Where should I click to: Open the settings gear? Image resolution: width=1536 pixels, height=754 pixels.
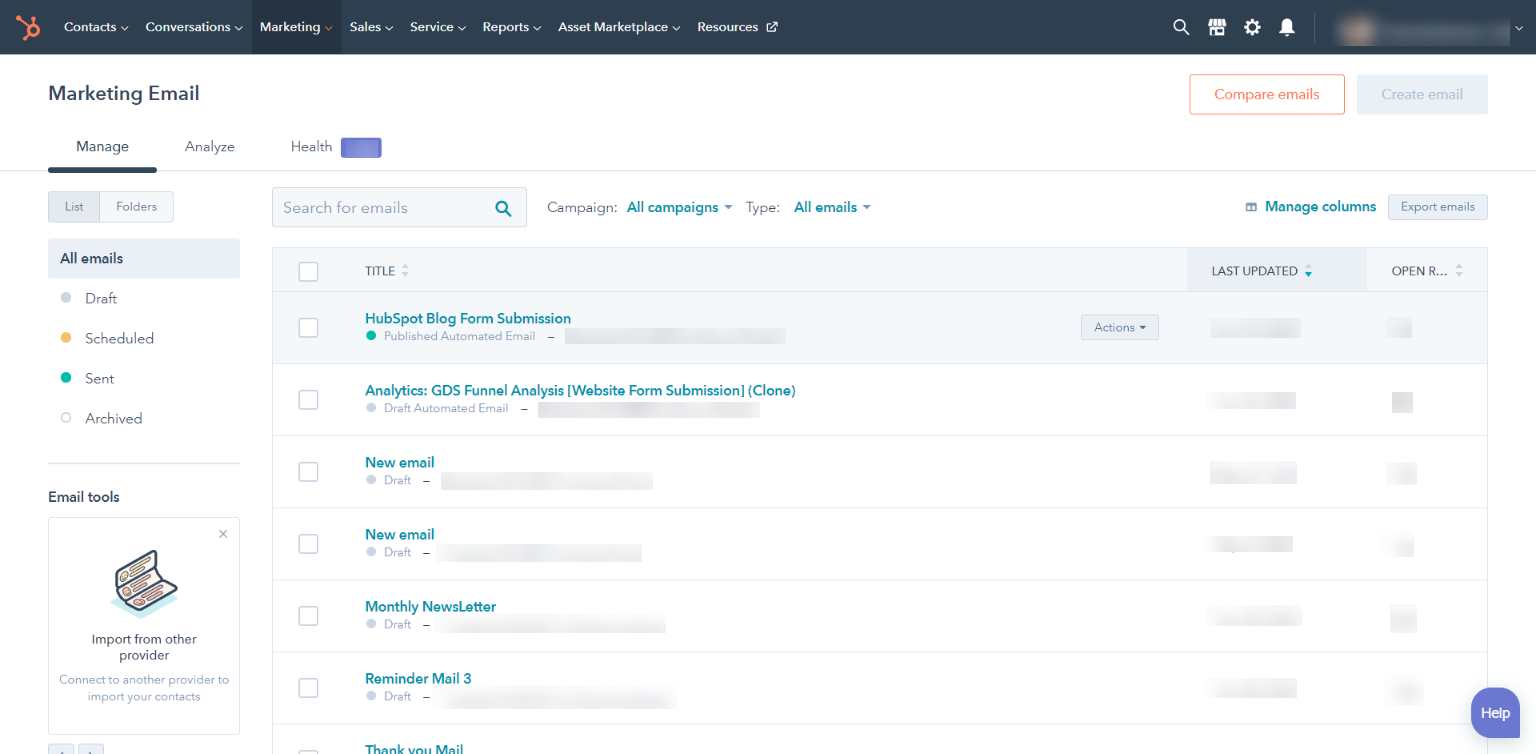point(1252,27)
